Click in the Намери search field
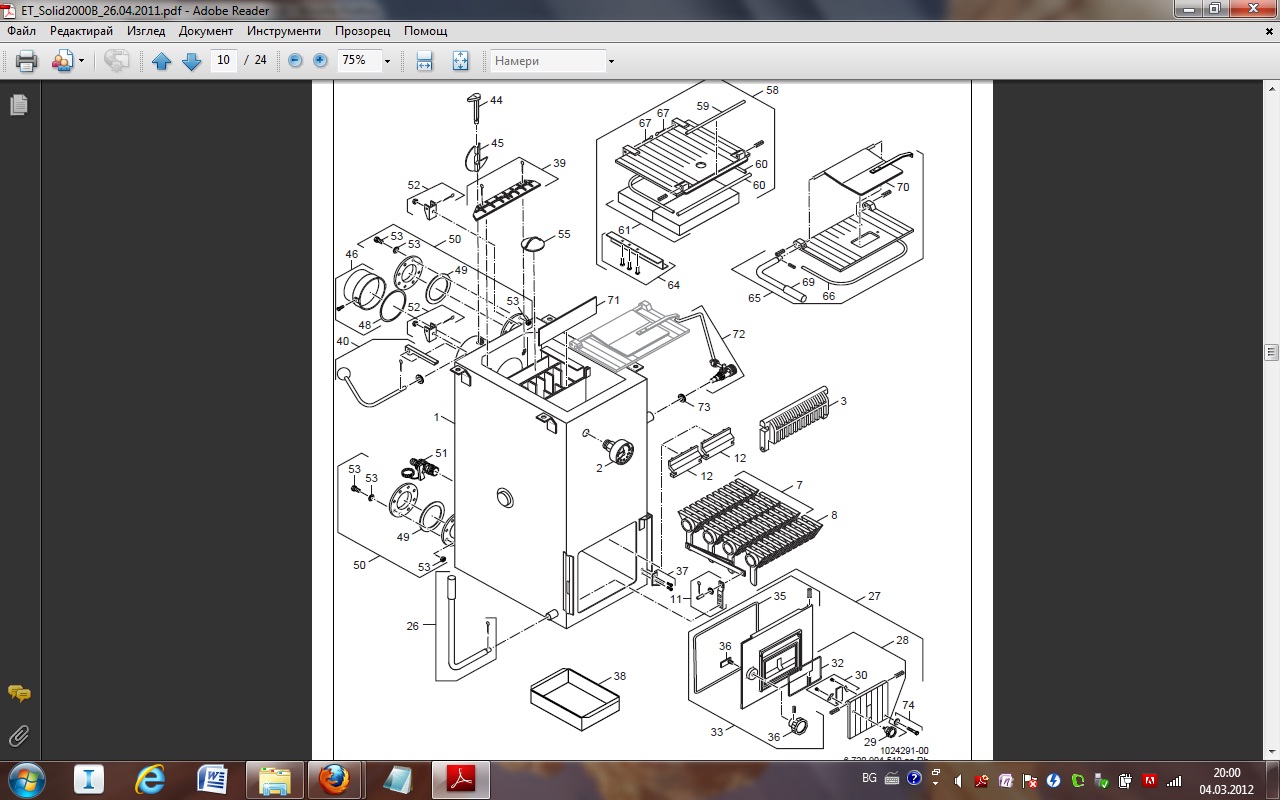 coord(547,61)
